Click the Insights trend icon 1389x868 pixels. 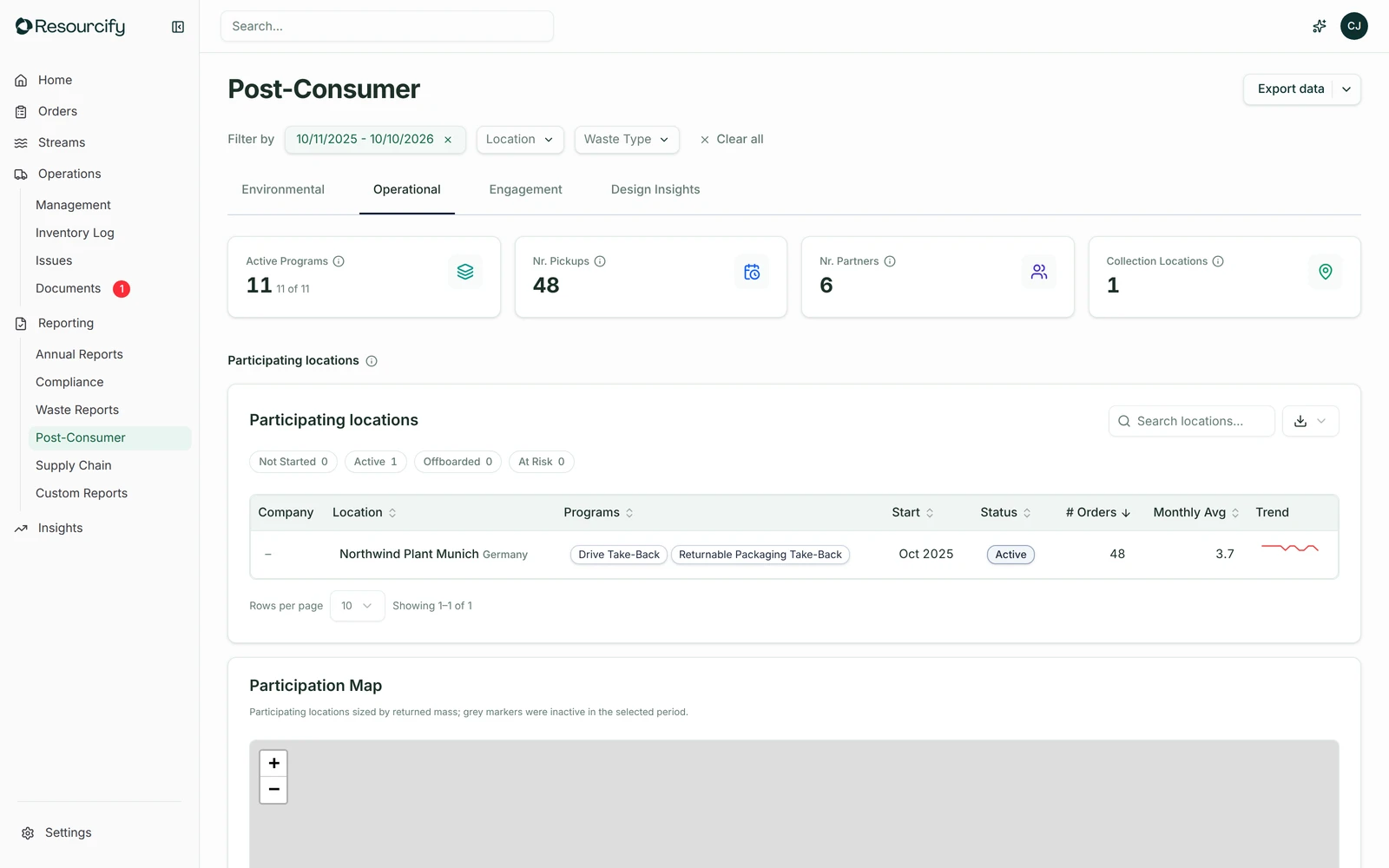[21, 528]
